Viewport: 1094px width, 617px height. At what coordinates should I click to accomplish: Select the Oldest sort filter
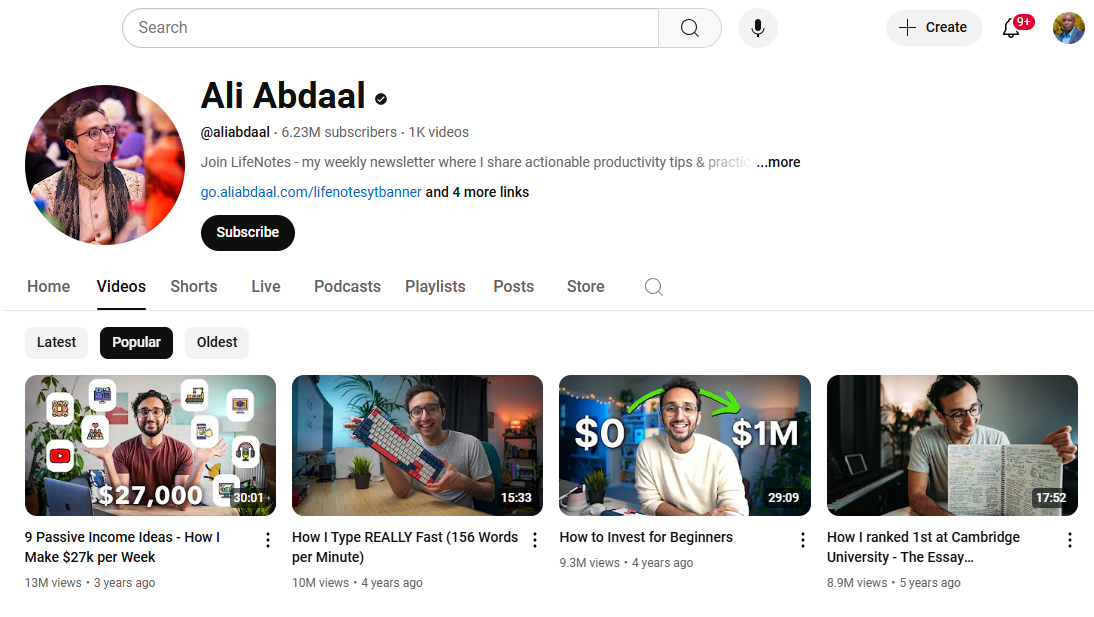click(x=217, y=342)
